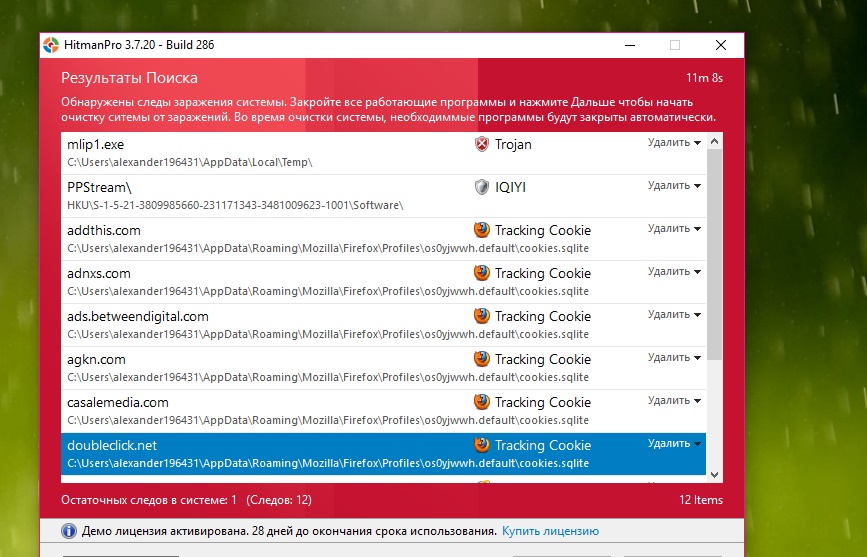
Task: Open Удалить dropdown for addthis.com
Action: pyautogui.click(x=674, y=228)
